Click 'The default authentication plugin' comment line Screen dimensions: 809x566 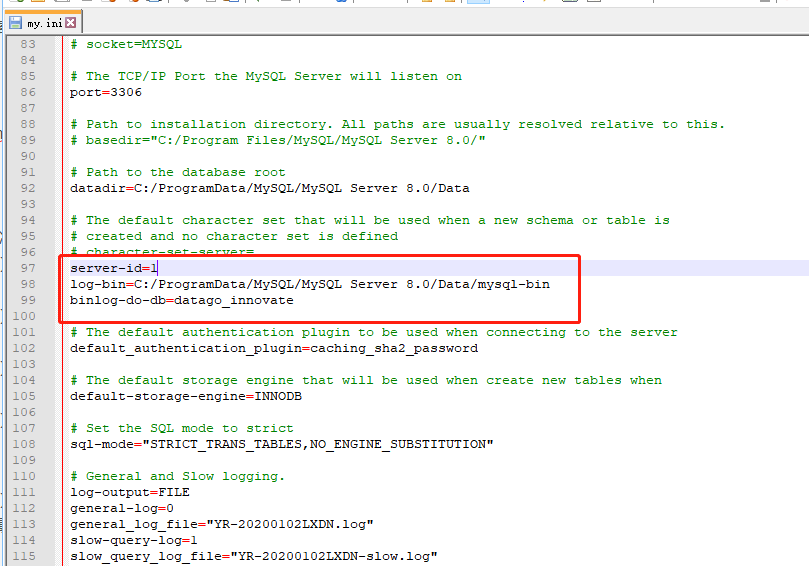point(374,332)
